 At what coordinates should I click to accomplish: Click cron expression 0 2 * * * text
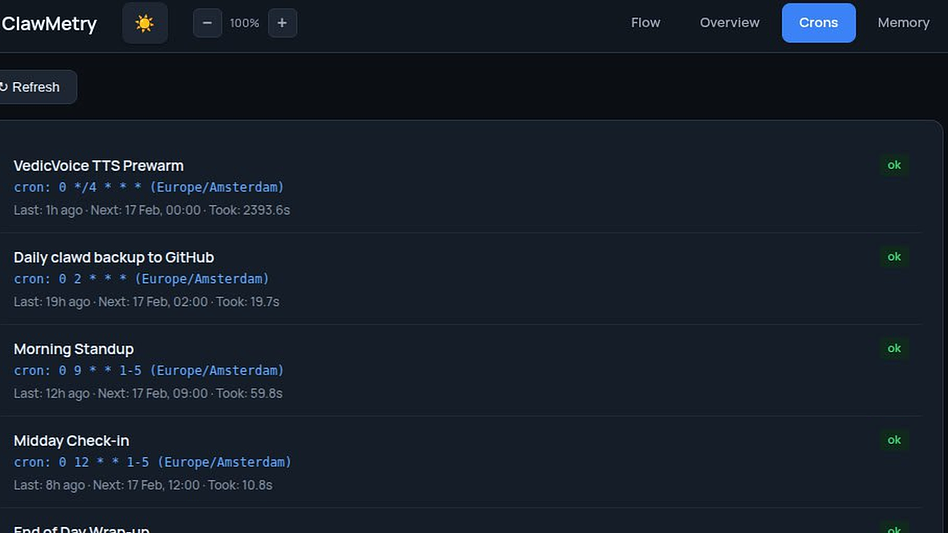coord(141,279)
